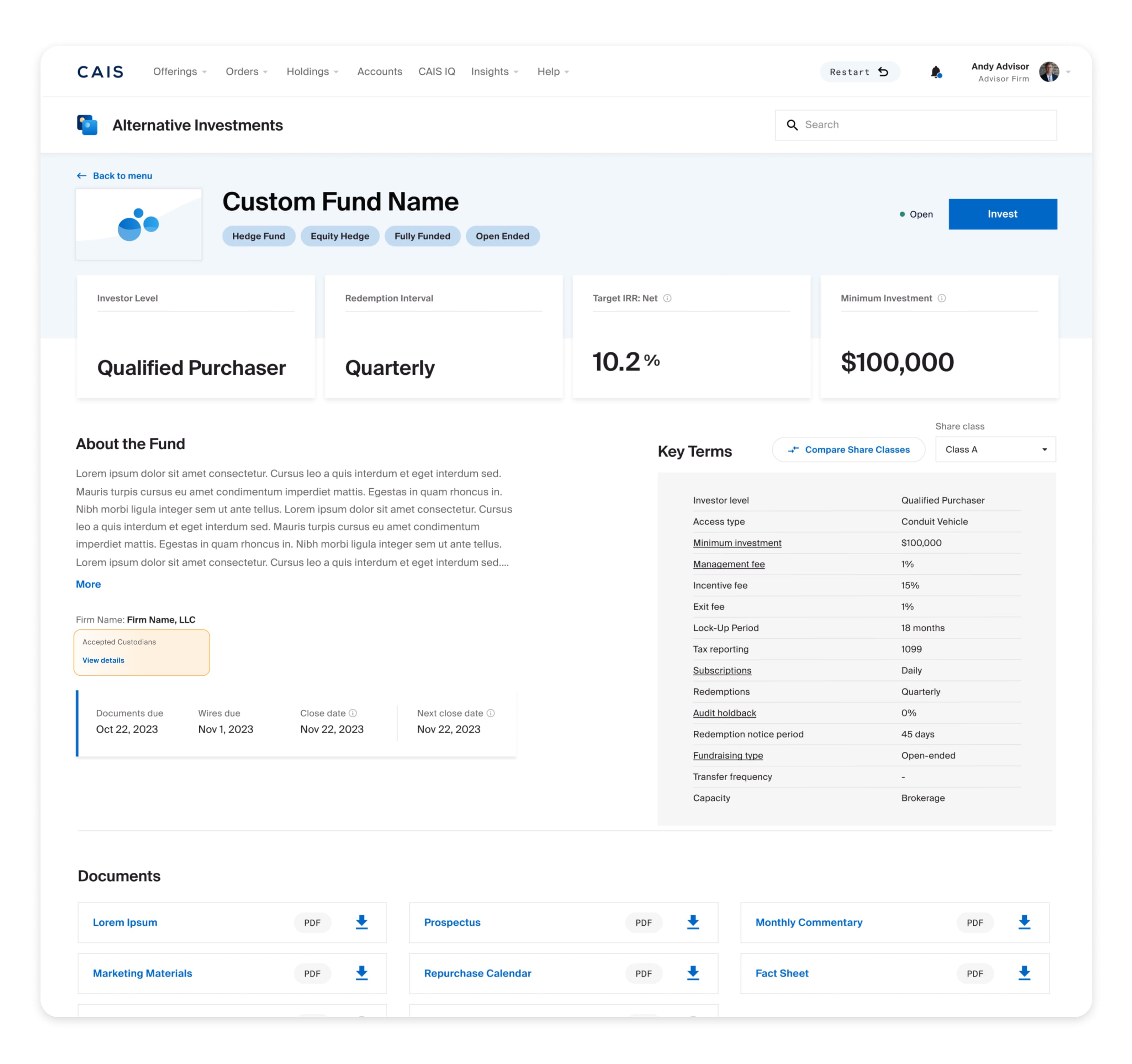Download the Prospectus PDF
This screenshot has height=1064, width=1132.
coord(692,922)
